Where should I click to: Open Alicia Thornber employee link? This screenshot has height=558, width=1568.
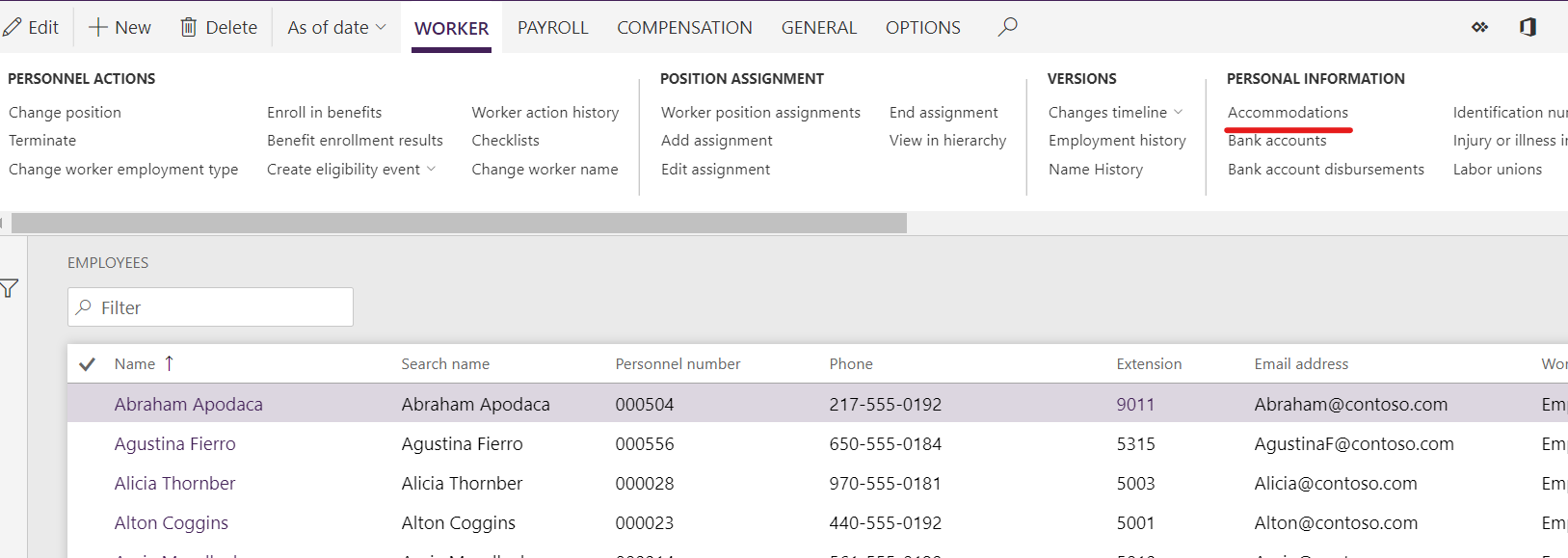174,483
